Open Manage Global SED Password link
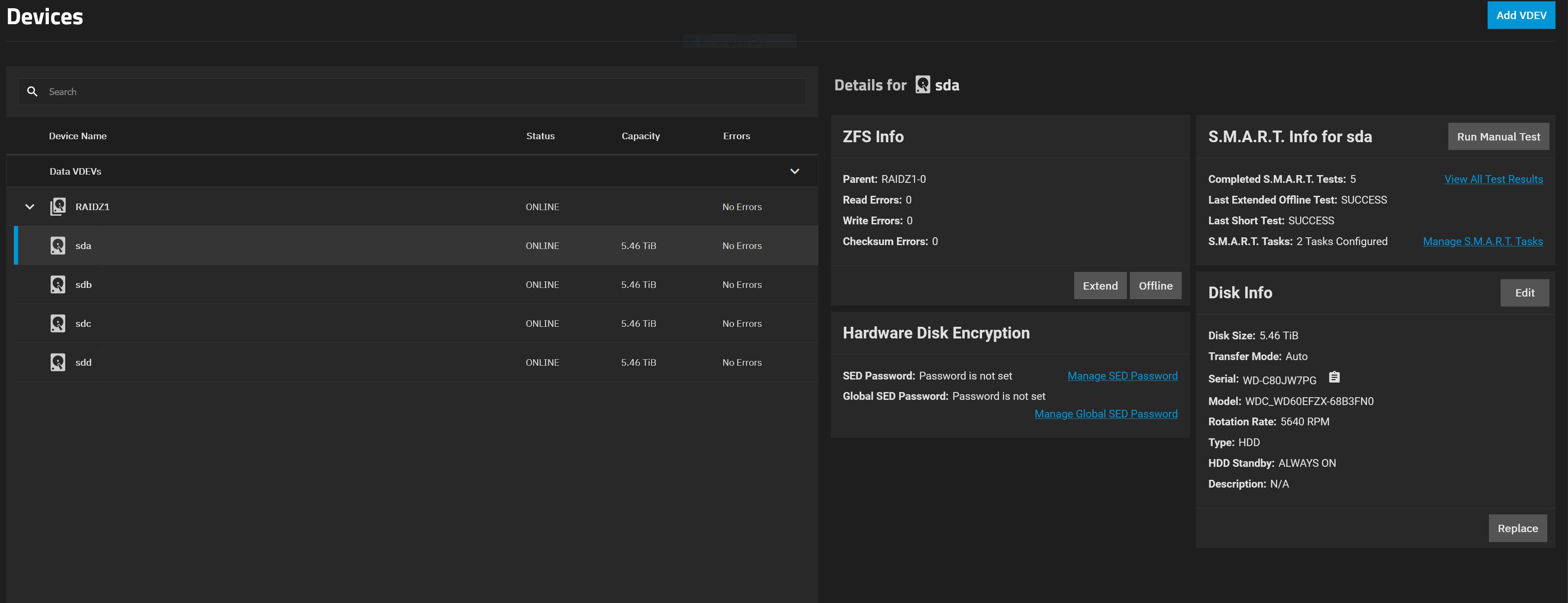Viewport: 1568px width, 603px height. (1105, 414)
